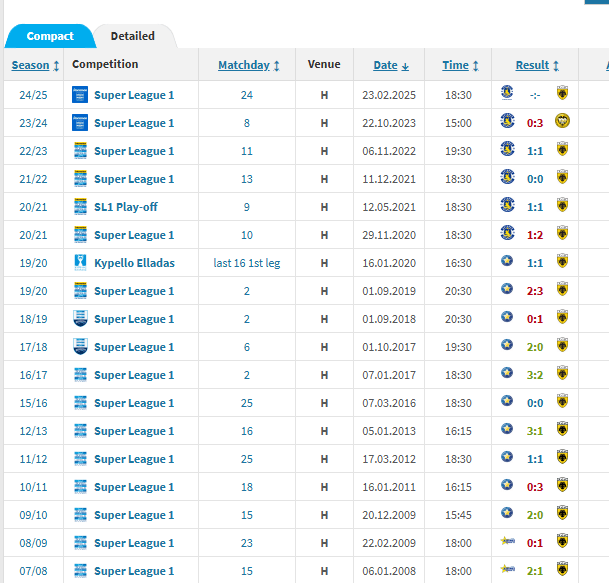Click away team crest in 12/13 row
The width and height of the screenshot is (609, 583).
pyautogui.click(x=562, y=431)
